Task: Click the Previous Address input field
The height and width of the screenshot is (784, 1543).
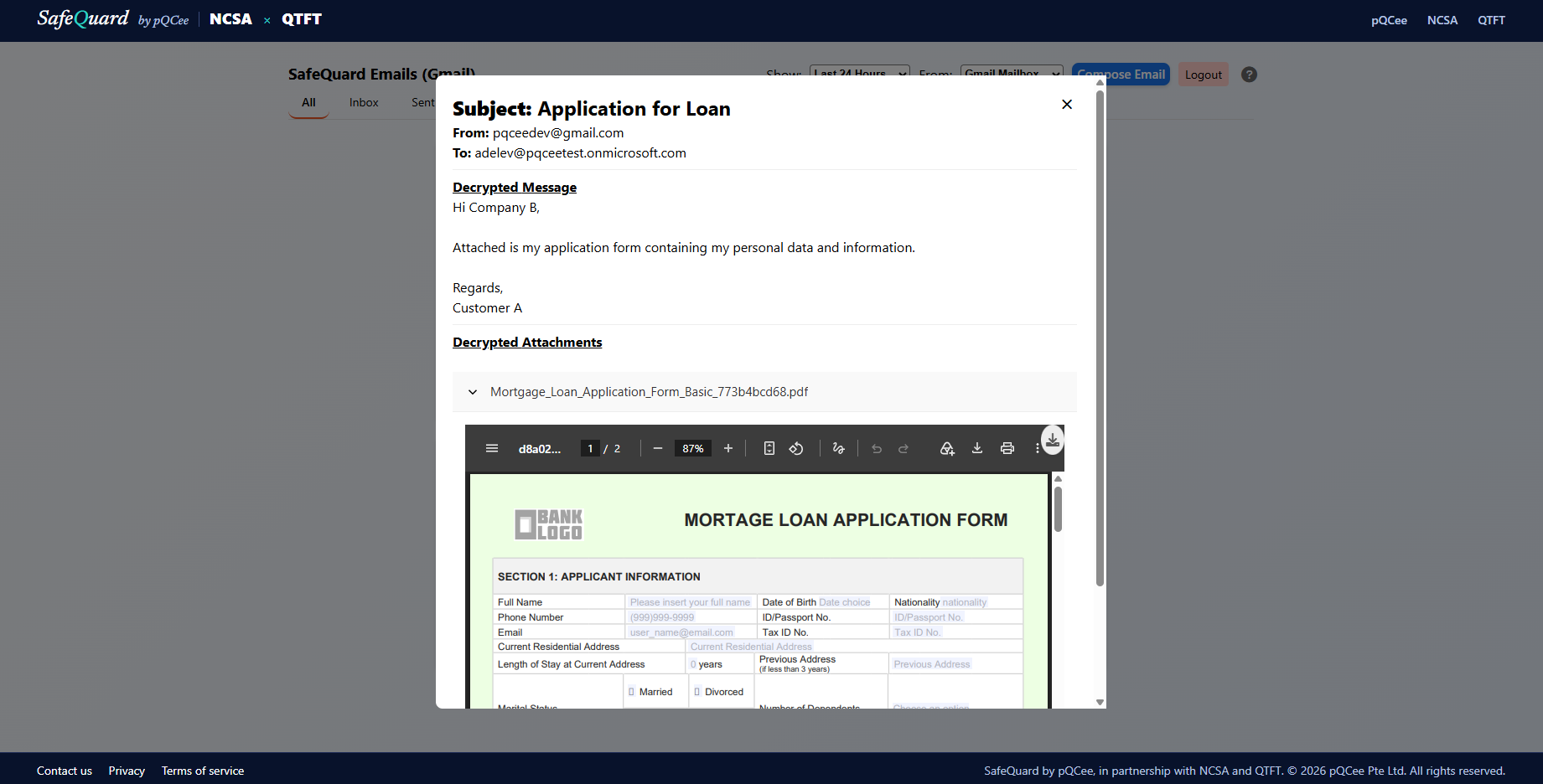Action: (x=932, y=664)
